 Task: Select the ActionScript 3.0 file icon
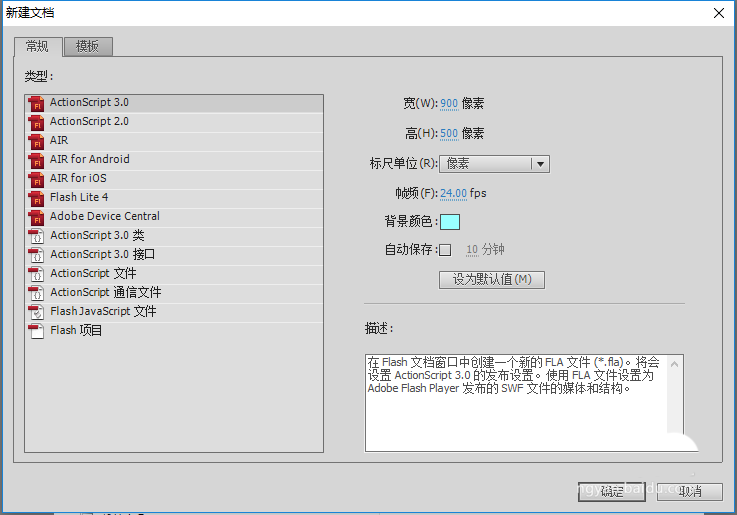click(x=36, y=103)
